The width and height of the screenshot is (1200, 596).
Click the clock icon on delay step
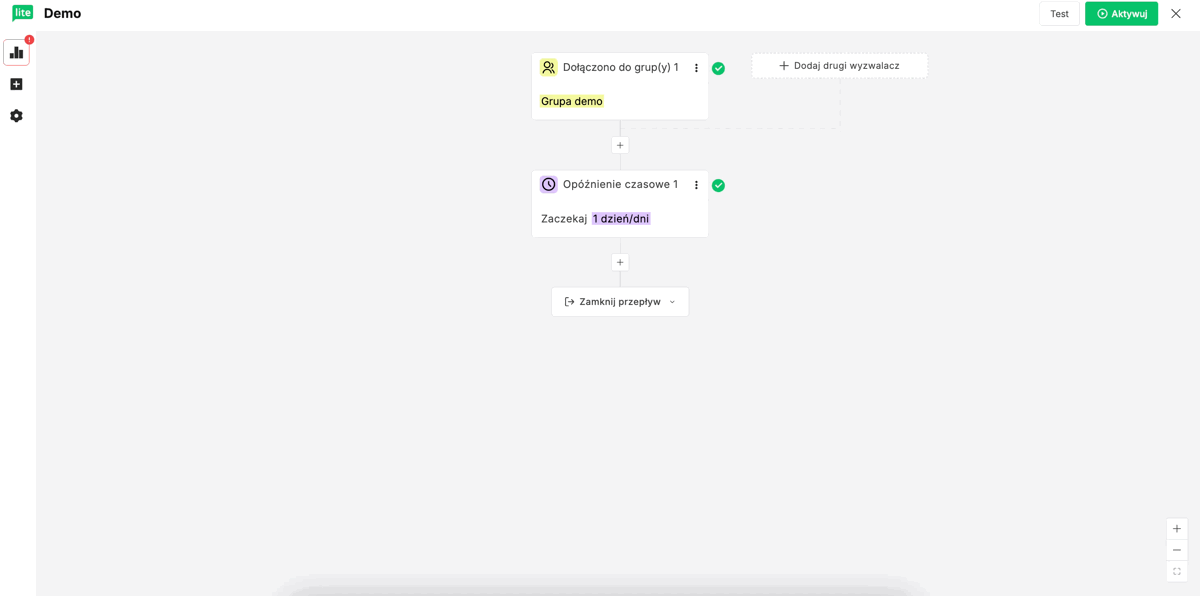548,185
